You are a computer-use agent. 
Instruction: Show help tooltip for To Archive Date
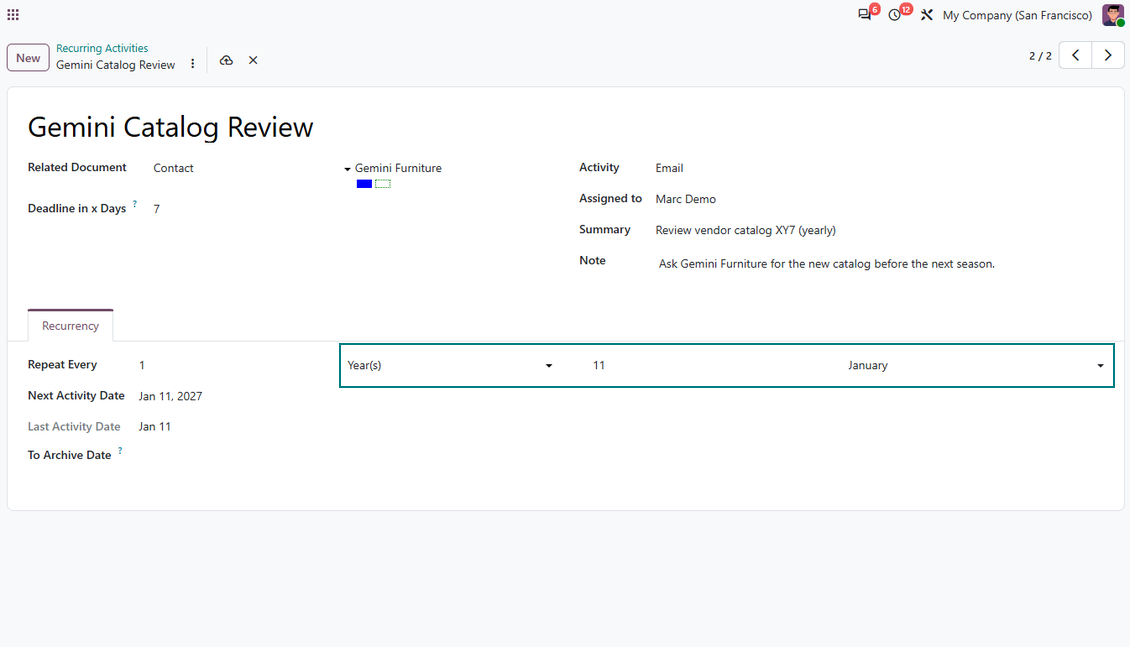tap(120, 450)
